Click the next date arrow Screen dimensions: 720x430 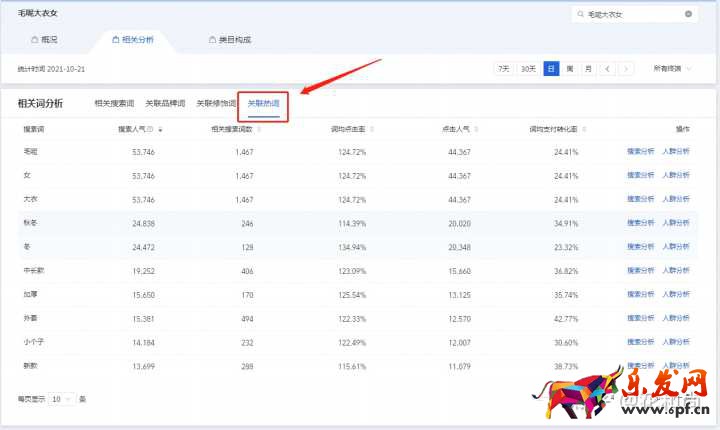pyautogui.click(x=626, y=69)
